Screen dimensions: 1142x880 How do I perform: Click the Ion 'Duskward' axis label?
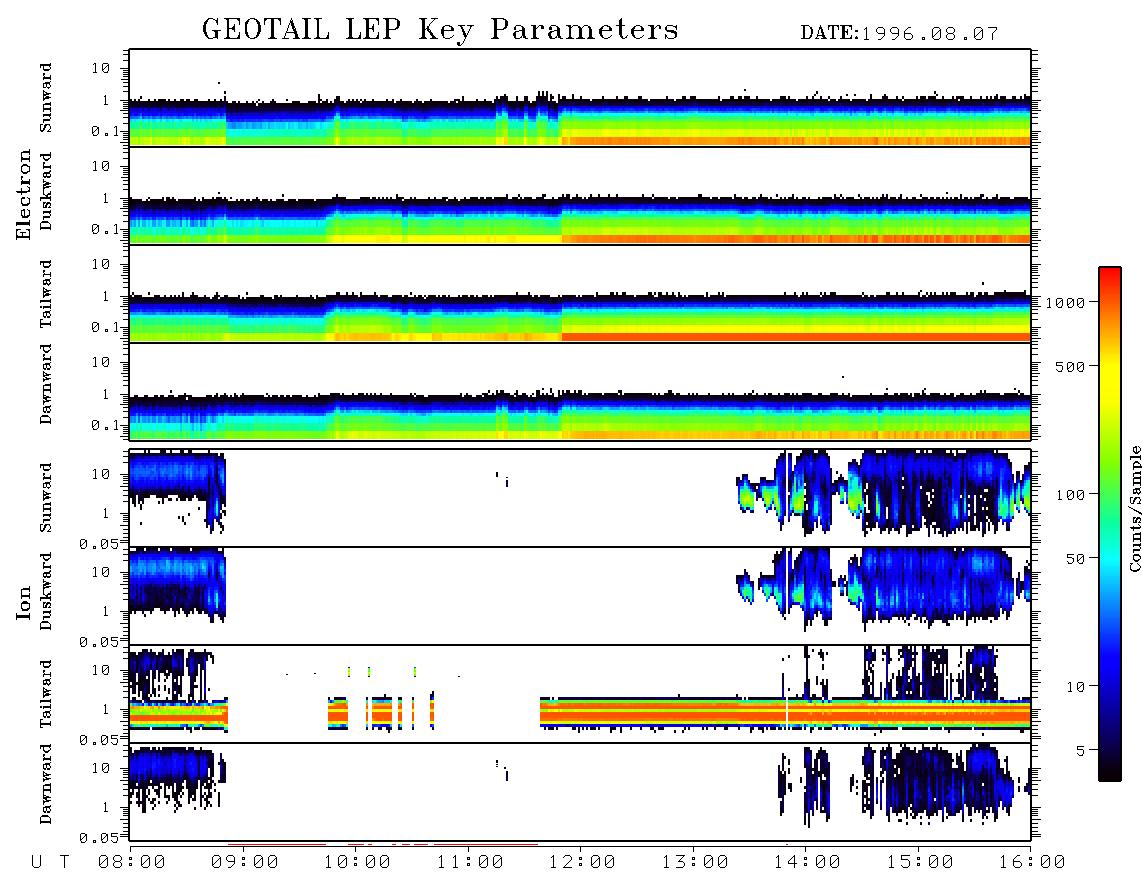[46, 591]
